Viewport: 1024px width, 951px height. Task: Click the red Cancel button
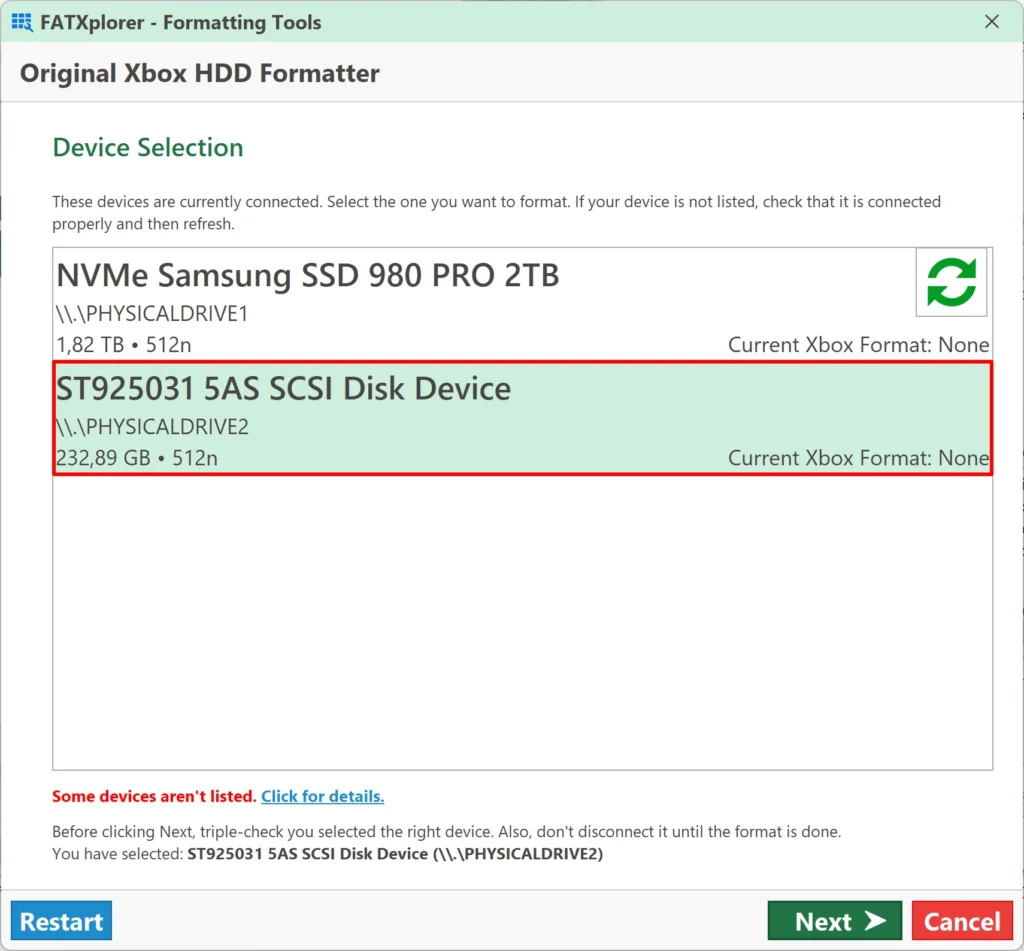pos(962,921)
